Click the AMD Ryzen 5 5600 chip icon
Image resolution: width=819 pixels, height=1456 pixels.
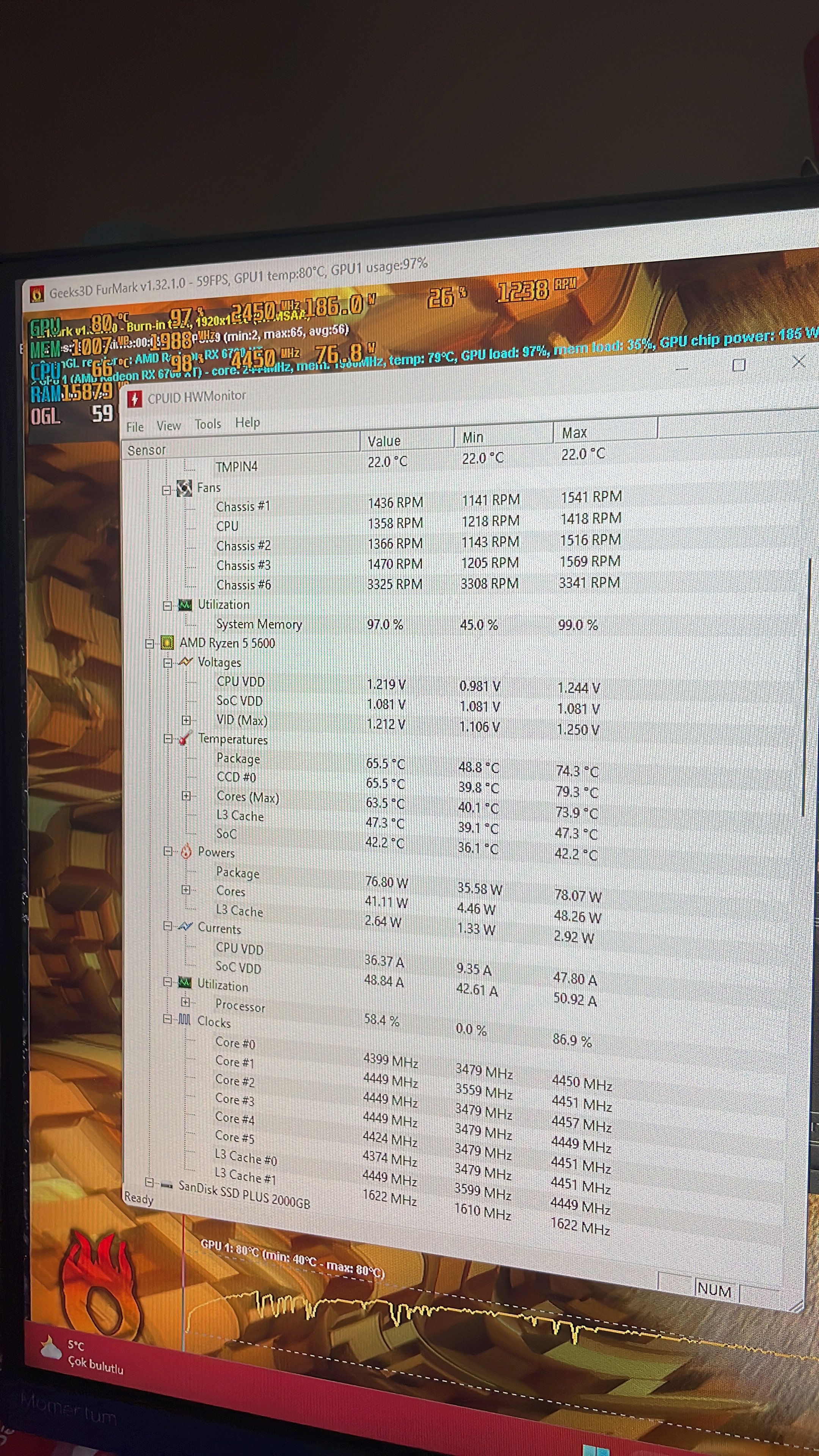(167, 643)
